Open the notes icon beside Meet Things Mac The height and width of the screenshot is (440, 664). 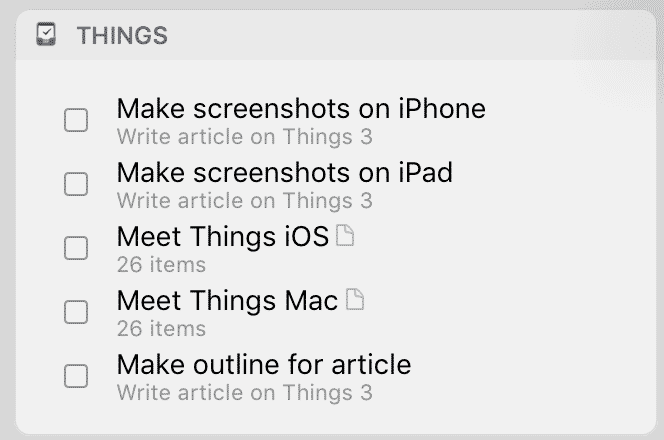(x=355, y=299)
